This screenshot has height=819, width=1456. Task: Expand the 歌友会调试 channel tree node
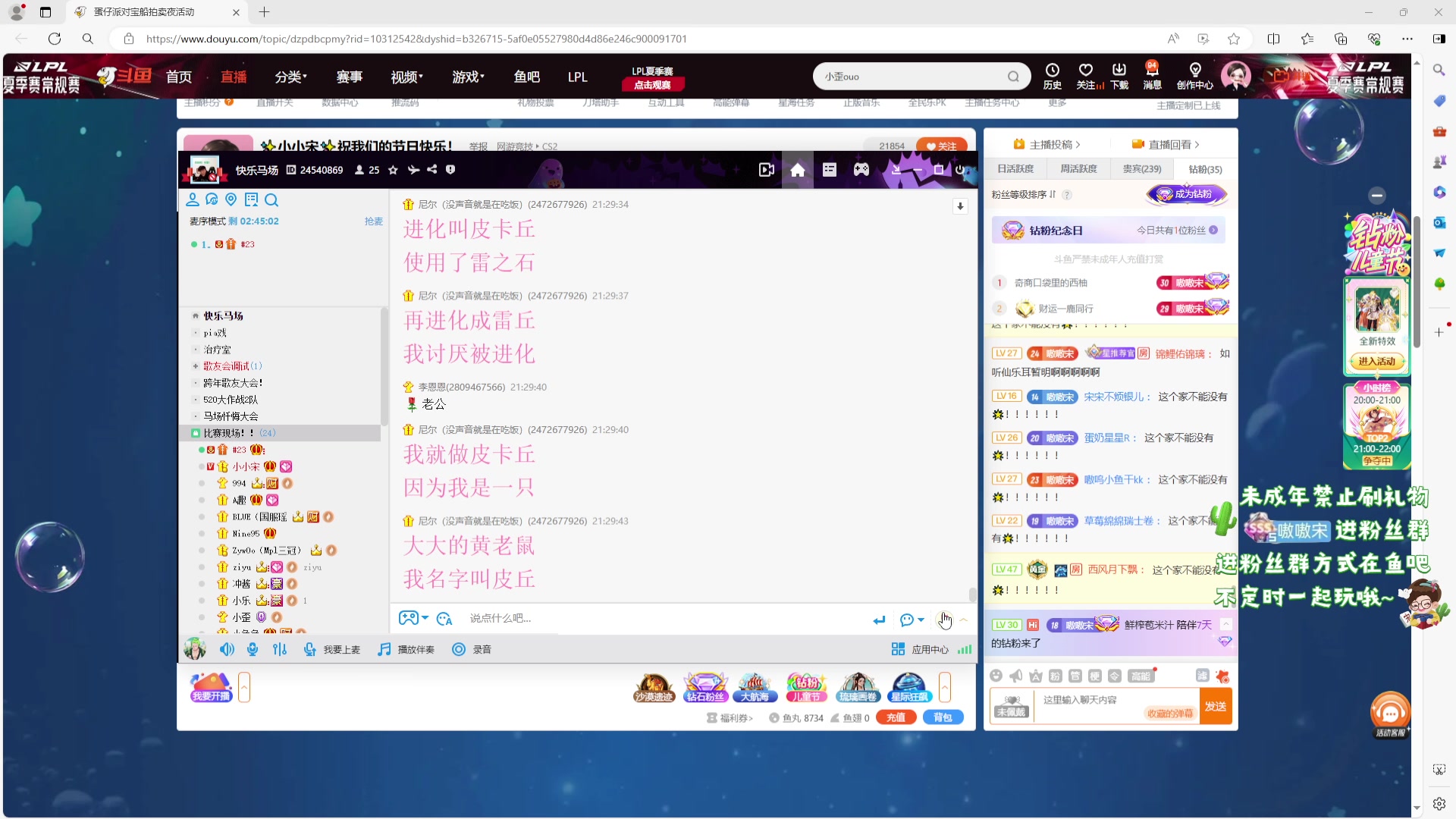(x=196, y=366)
